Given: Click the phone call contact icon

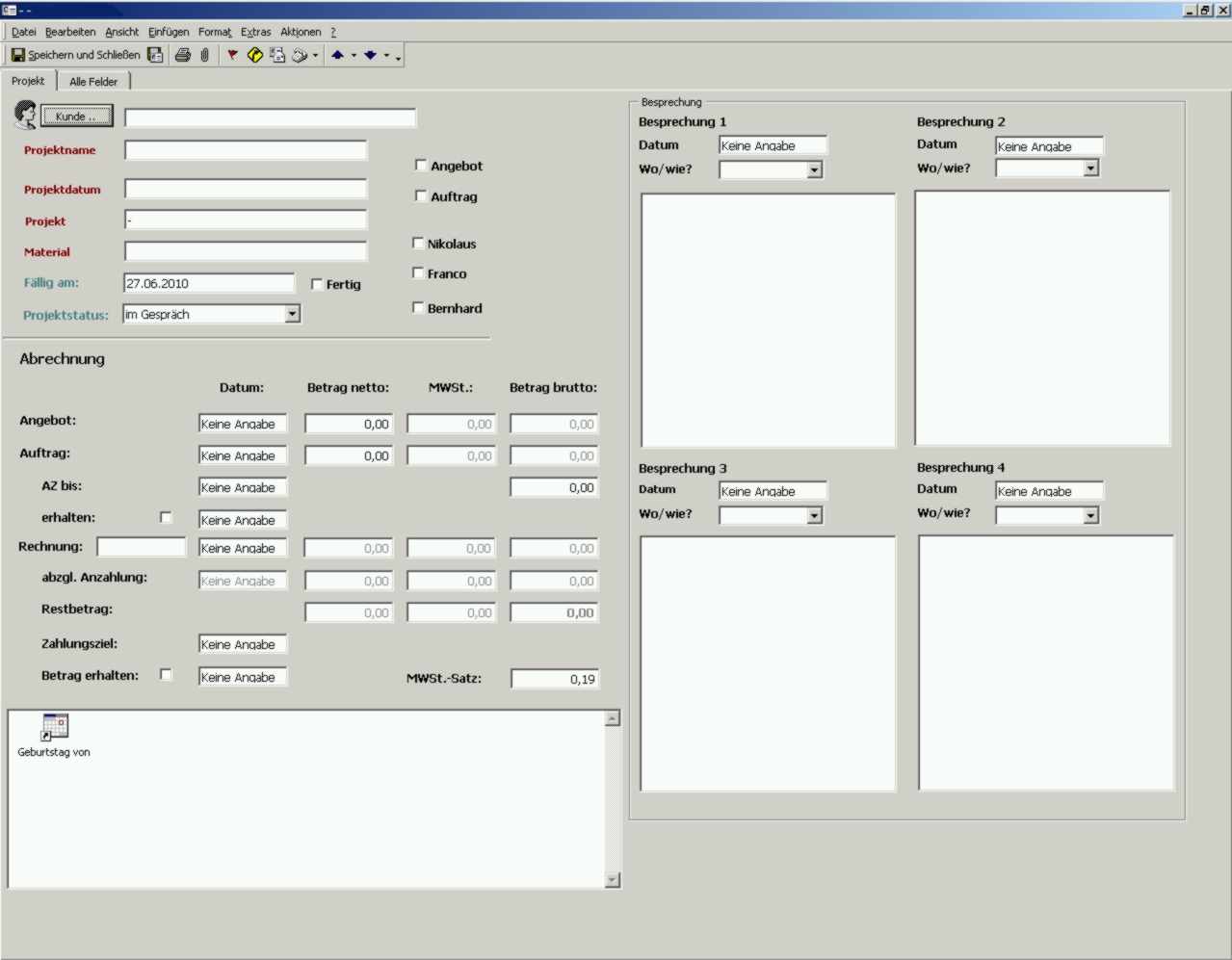Looking at the screenshot, I should 300,56.
